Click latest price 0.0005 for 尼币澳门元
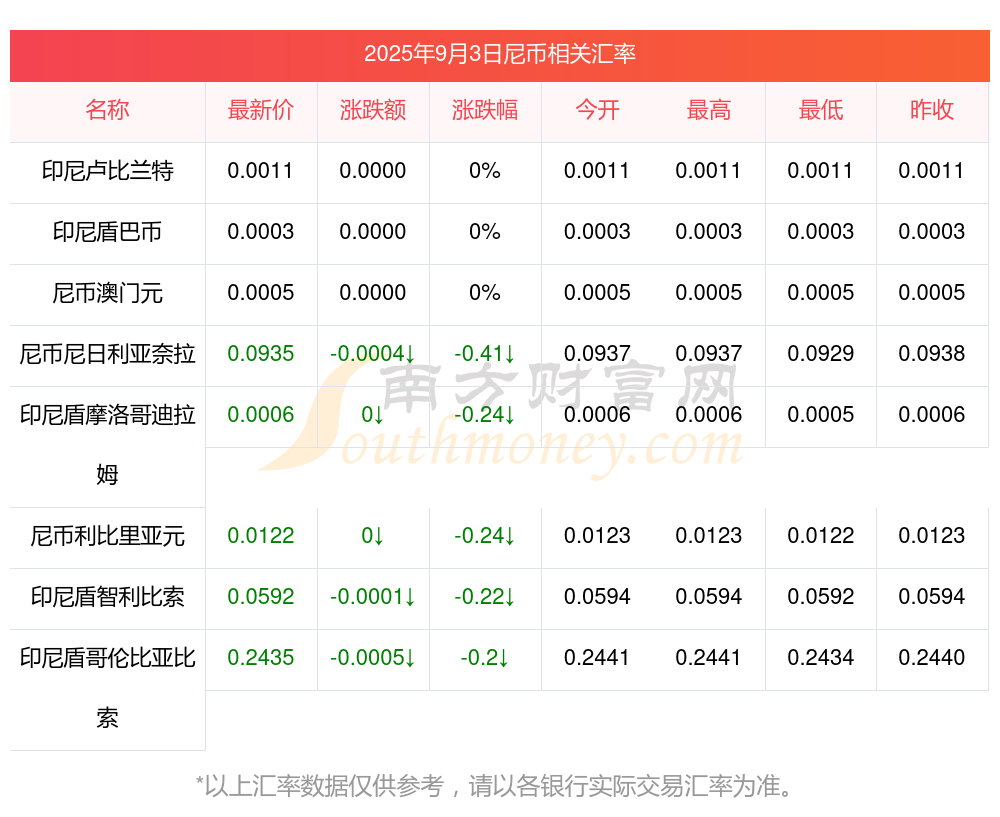This screenshot has width=1000, height=817. click(x=261, y=293)
